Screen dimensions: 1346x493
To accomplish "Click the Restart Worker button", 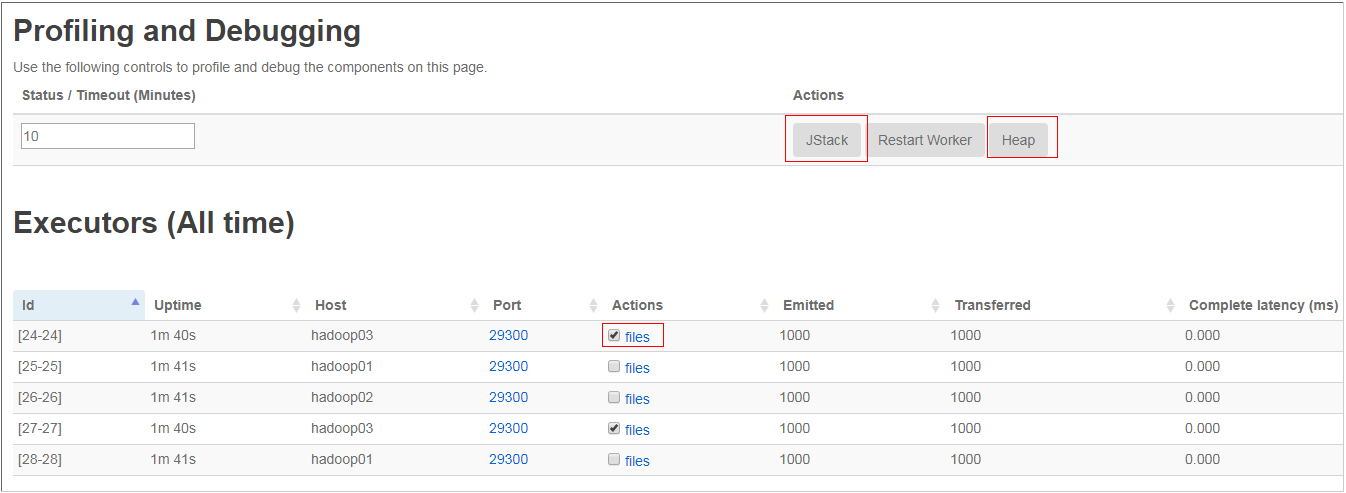I will [x=924, y=140].
